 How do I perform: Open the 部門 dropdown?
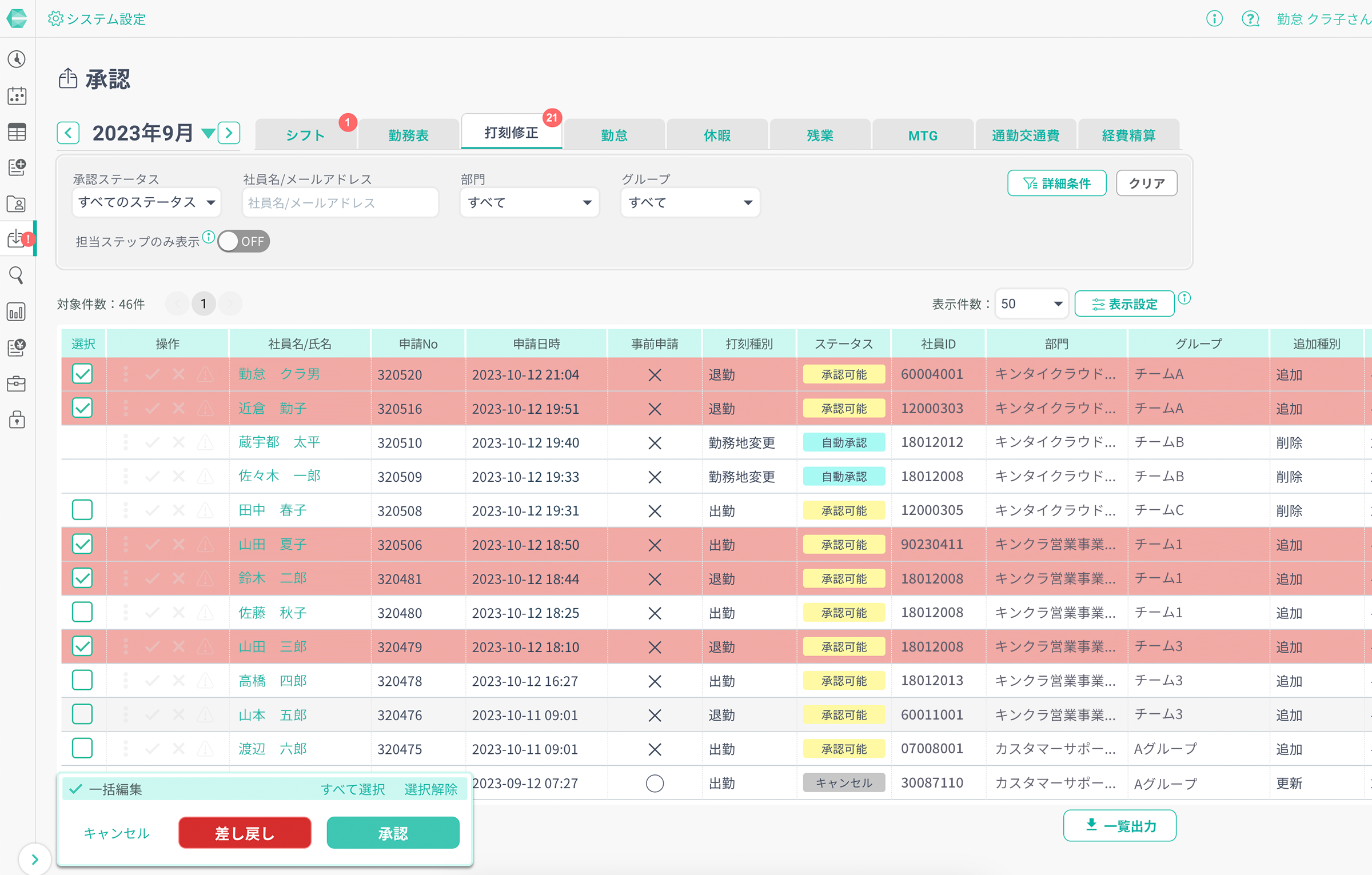click(529, 202)
